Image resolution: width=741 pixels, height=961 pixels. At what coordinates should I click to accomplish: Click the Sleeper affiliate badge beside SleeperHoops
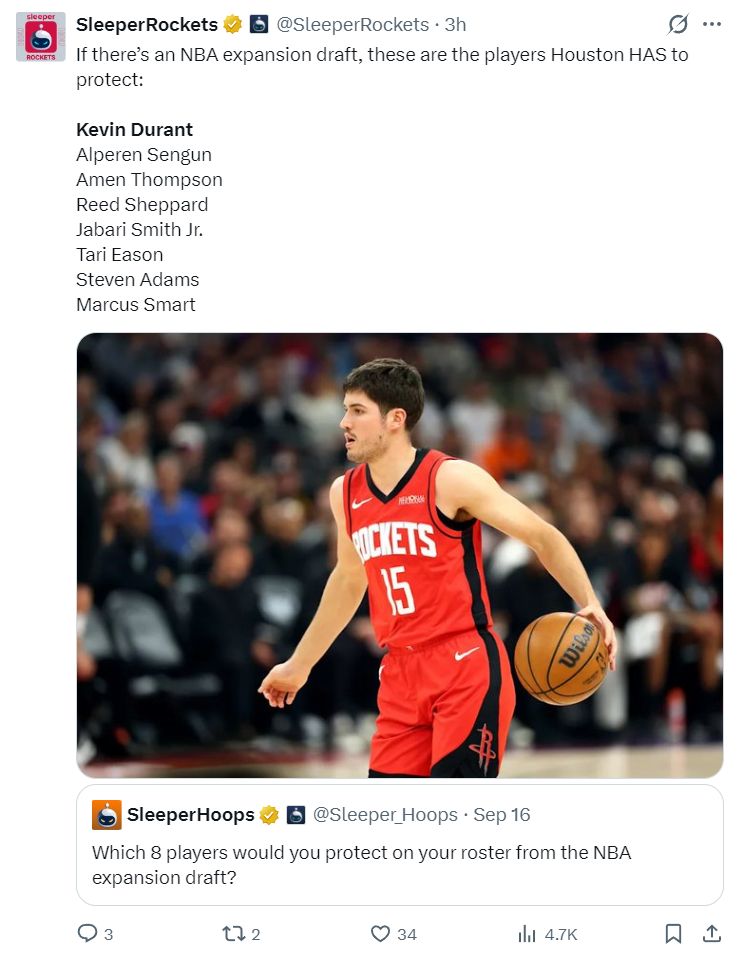[296, 815]
